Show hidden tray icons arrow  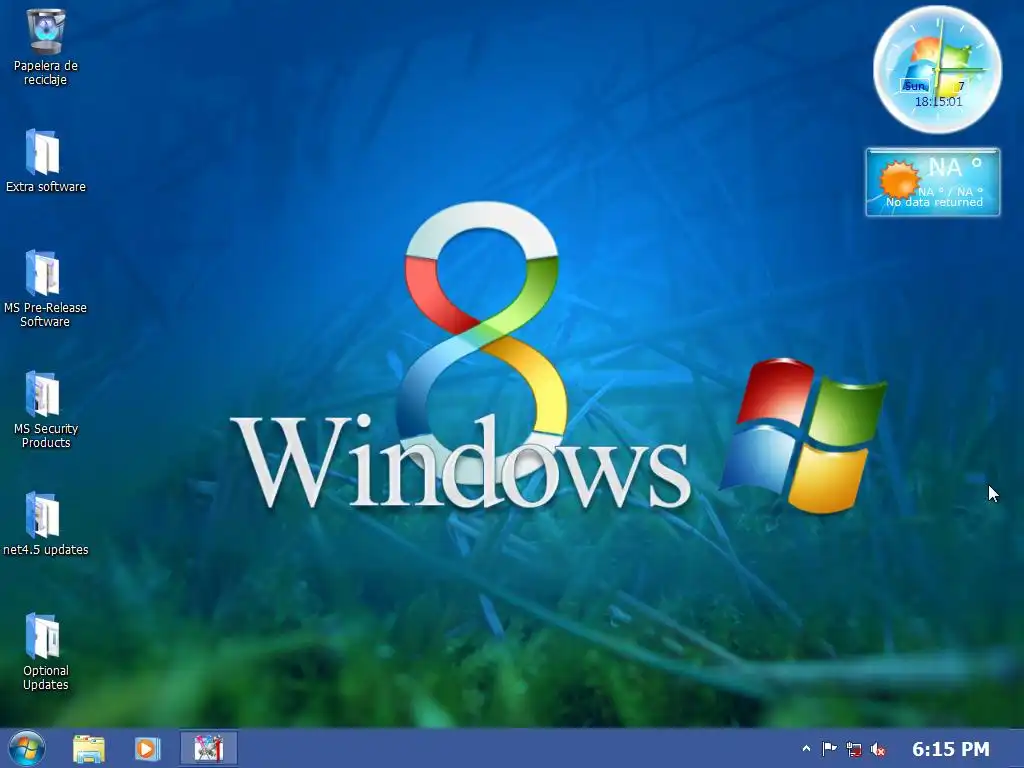coord(806,749)
